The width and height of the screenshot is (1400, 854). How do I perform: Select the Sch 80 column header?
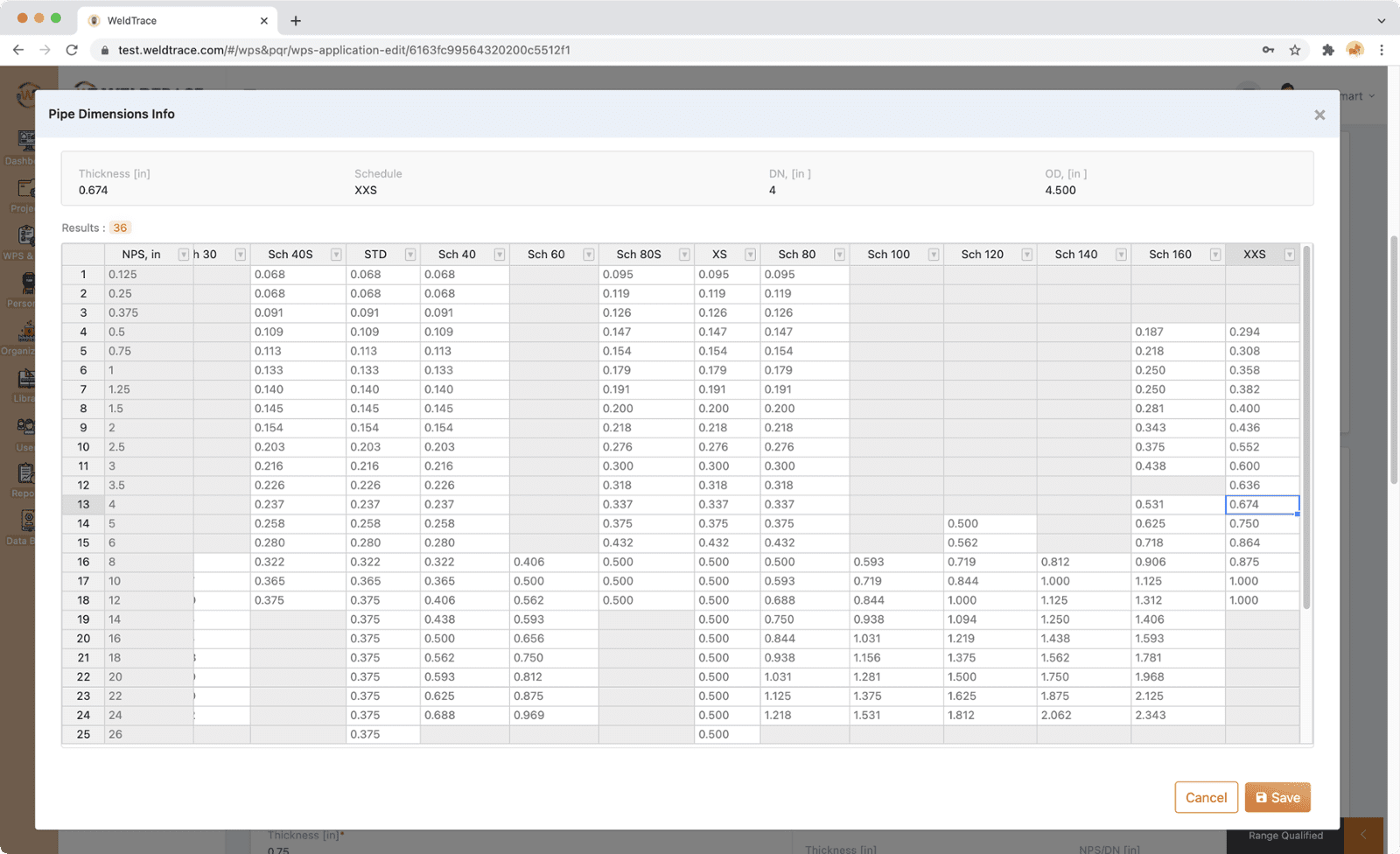(x=795, y=255)
